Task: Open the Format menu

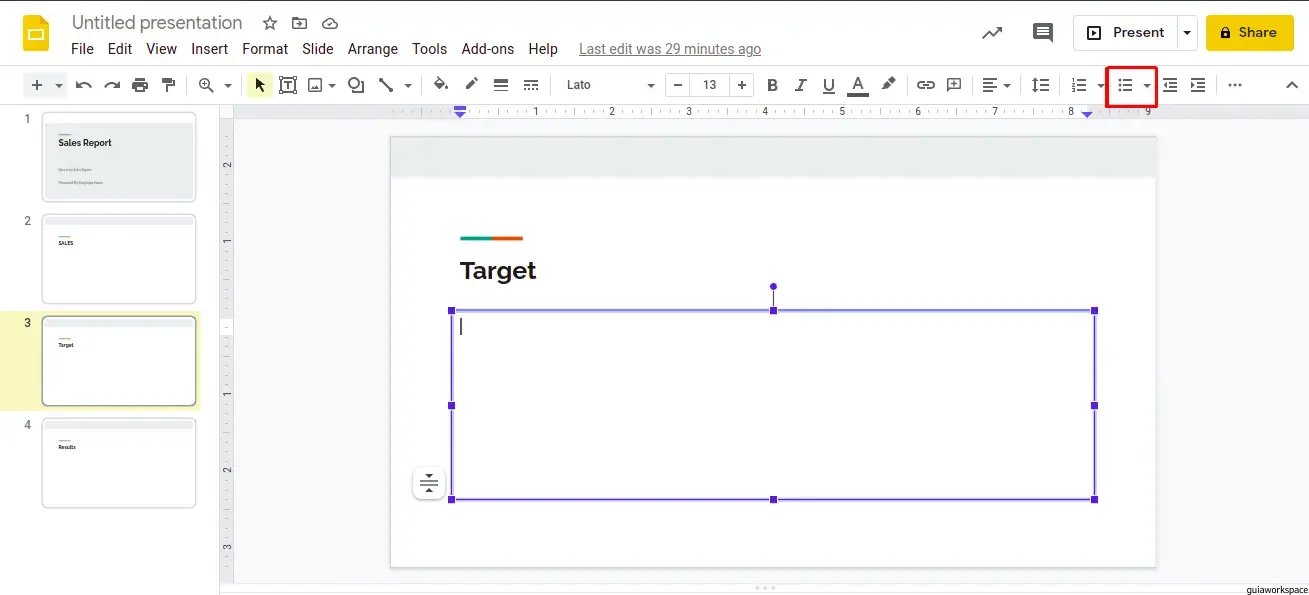Action: [265, 49]
